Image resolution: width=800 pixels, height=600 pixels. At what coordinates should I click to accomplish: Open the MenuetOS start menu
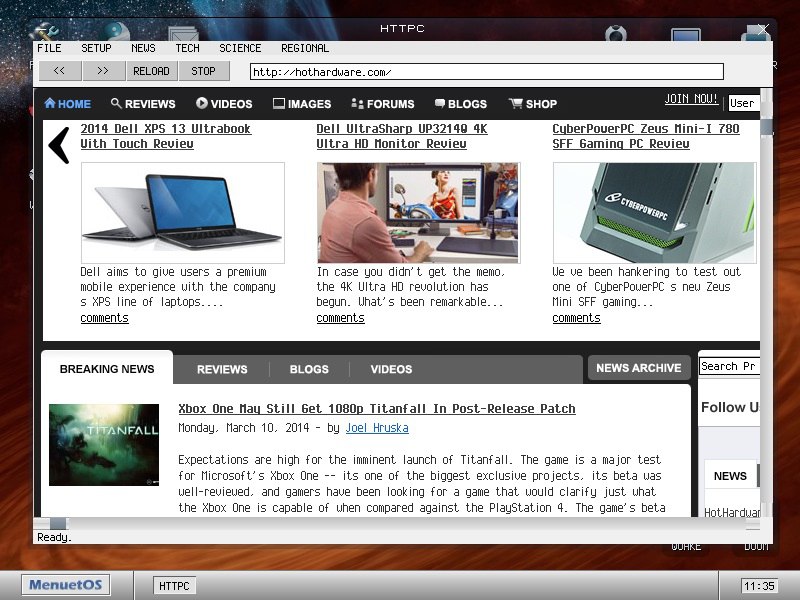click(65, 585)
